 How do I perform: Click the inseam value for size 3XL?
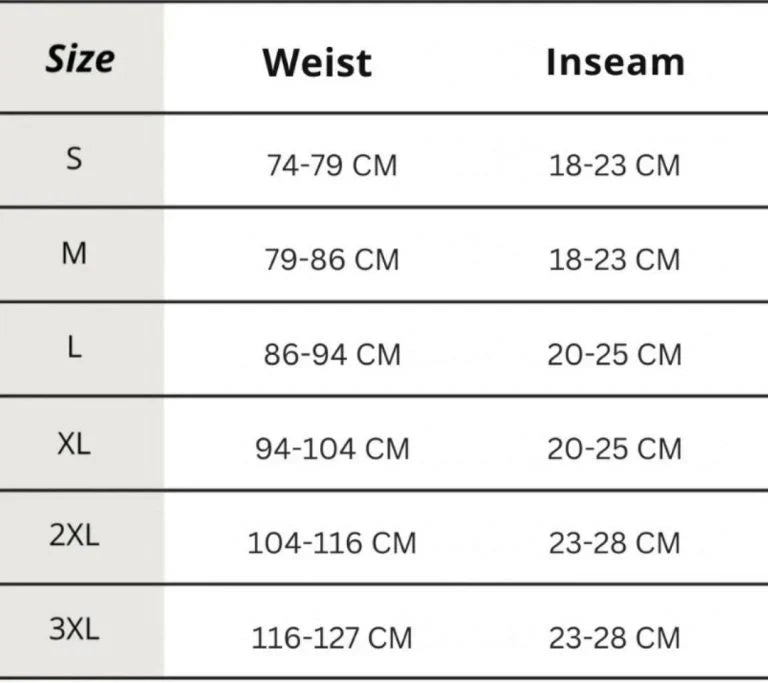tap(614, 638)
